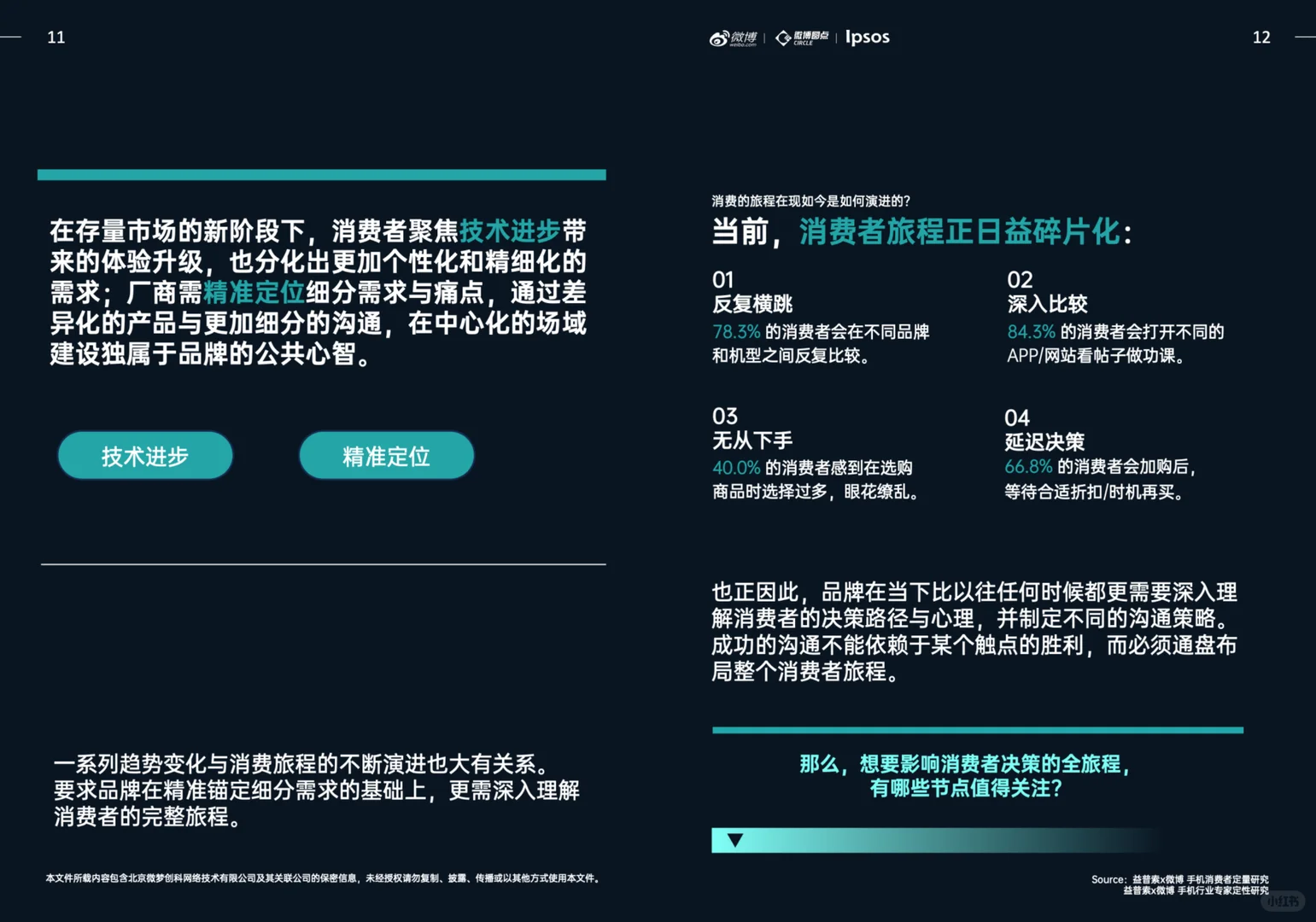Click the question 那么，想要影响消费者决策的全旅程
The width and height of the screenshot is (1316, 922).
(x=965, y=763)
